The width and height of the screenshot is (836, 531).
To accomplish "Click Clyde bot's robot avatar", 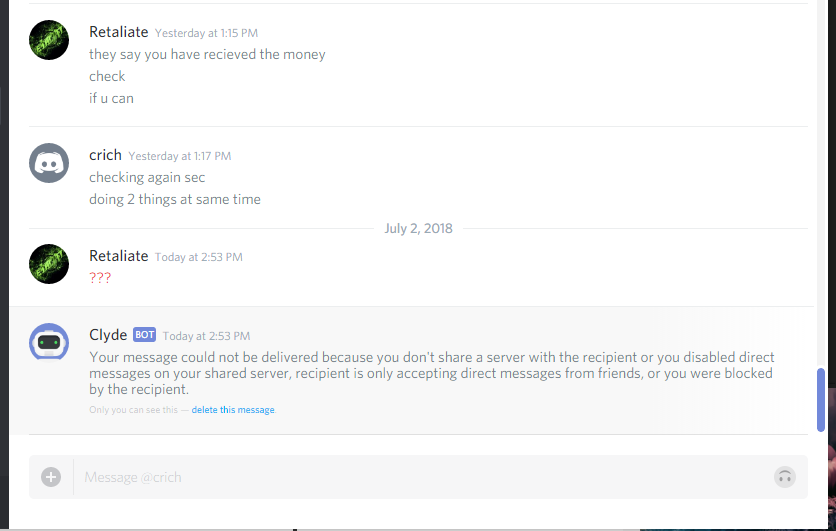I will [49, 343].
